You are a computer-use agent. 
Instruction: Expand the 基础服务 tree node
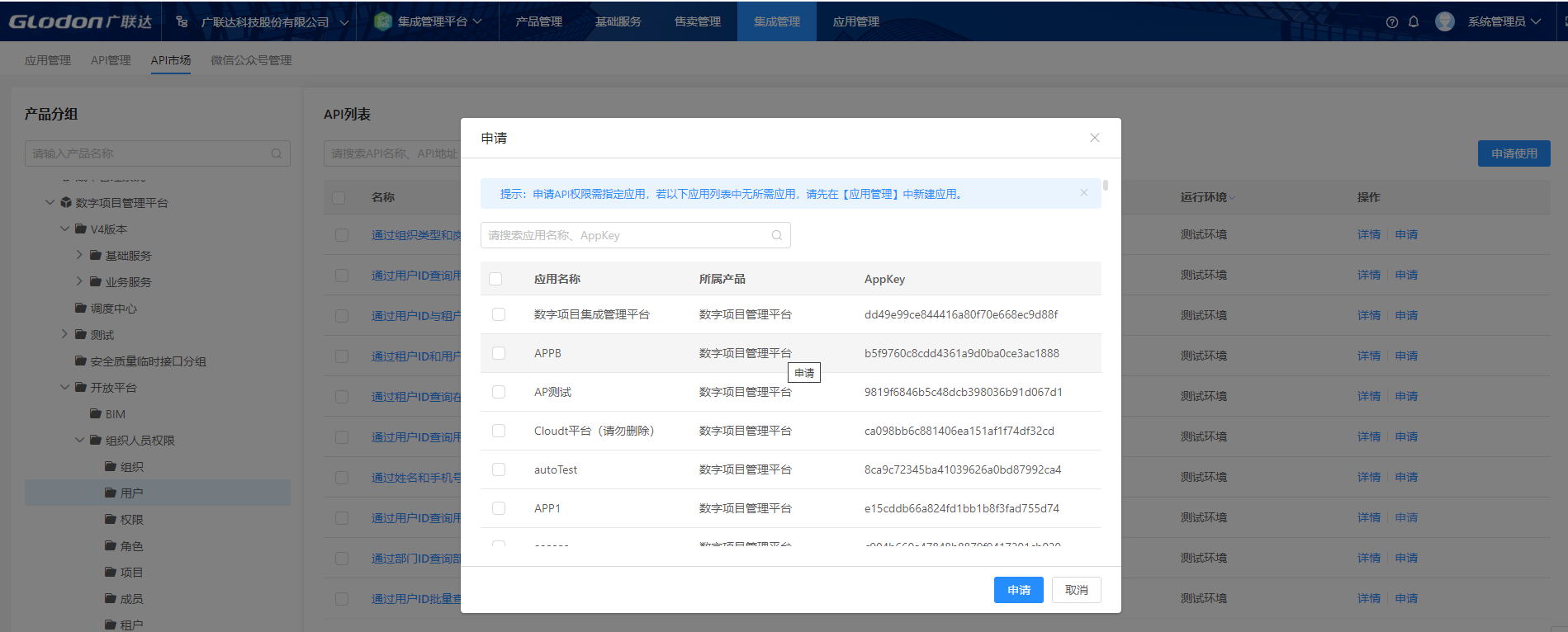tap(79, 256)
